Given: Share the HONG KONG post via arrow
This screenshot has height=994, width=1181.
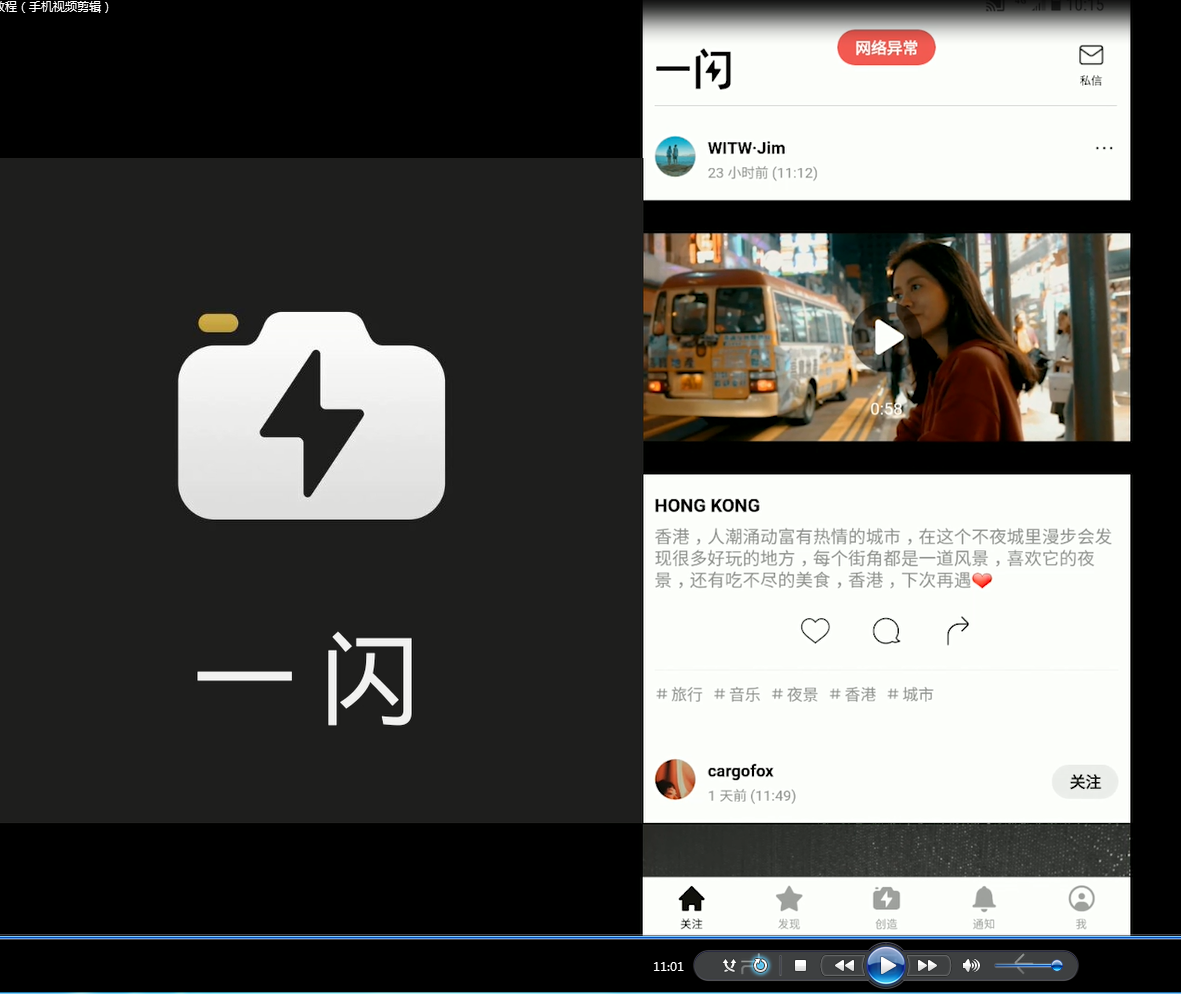Looking at the screenshot, I should coord(957,631).
